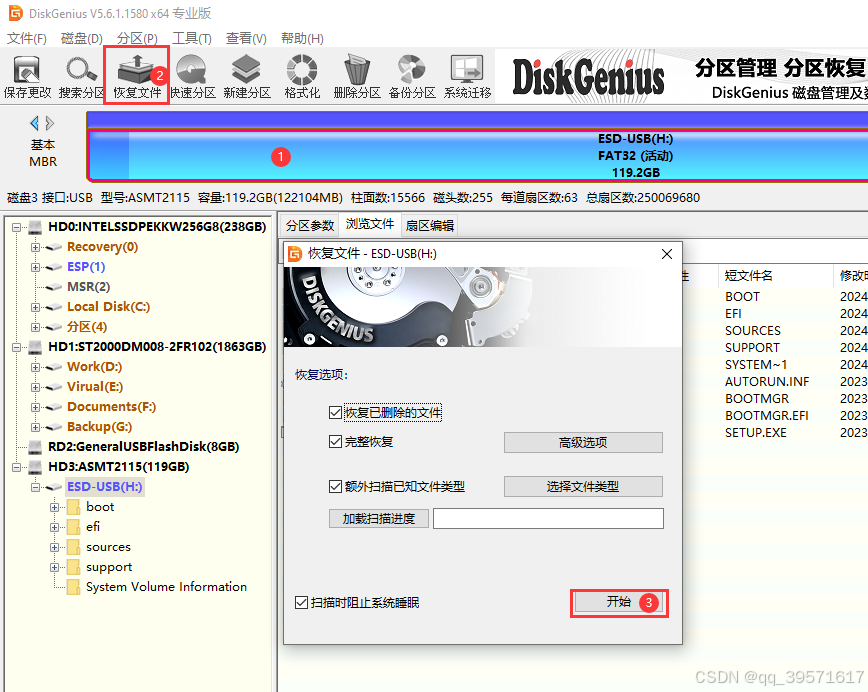Screen dimensions: 868x692
Task: Select the Backup(G:) tree item
Action: coord(100,427)
